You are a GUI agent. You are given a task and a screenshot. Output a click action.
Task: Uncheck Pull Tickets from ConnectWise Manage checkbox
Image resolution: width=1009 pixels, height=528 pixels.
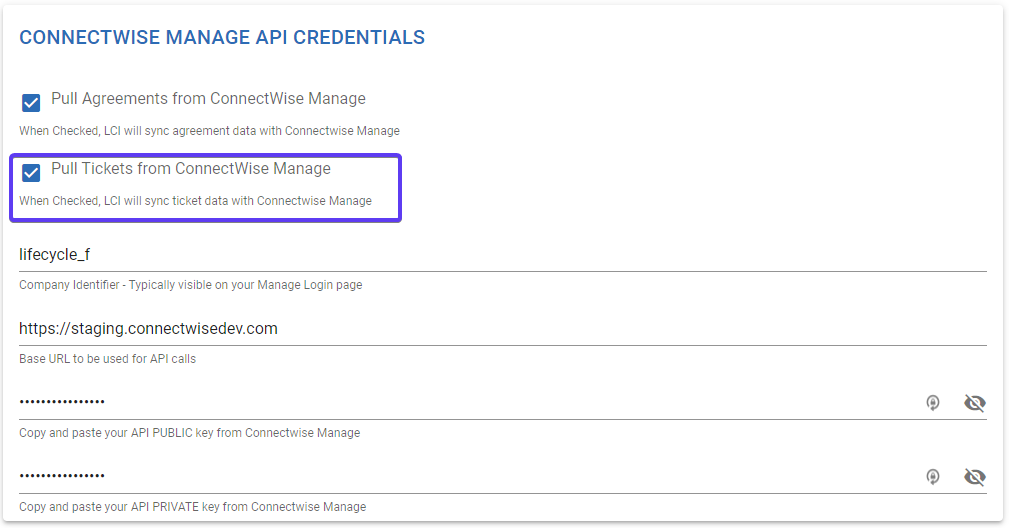point(31,172)
